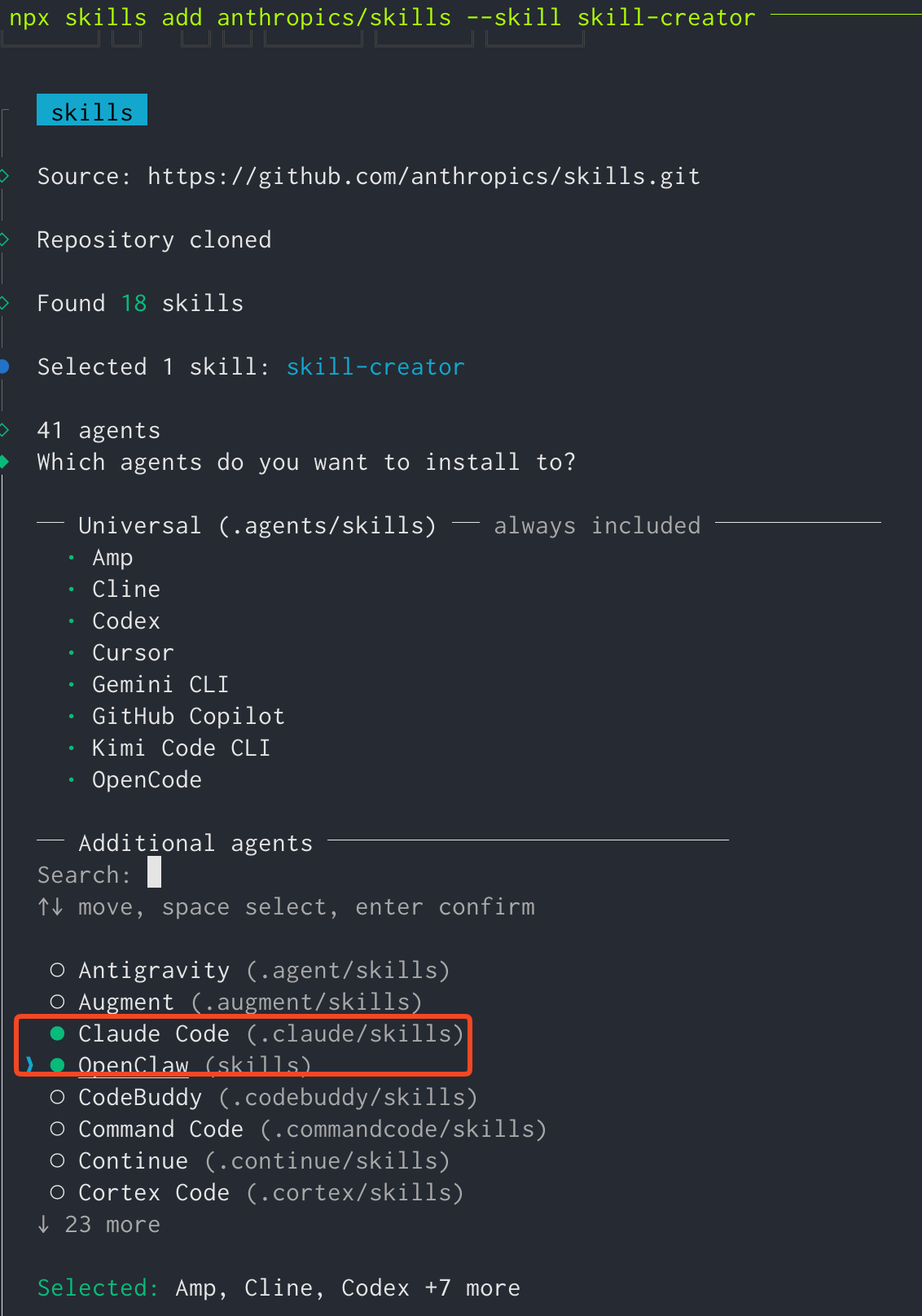This screenshot has width=922, height=1316.
Task: Click the down arrow beside 23 more
Action: pos(44,1224)
